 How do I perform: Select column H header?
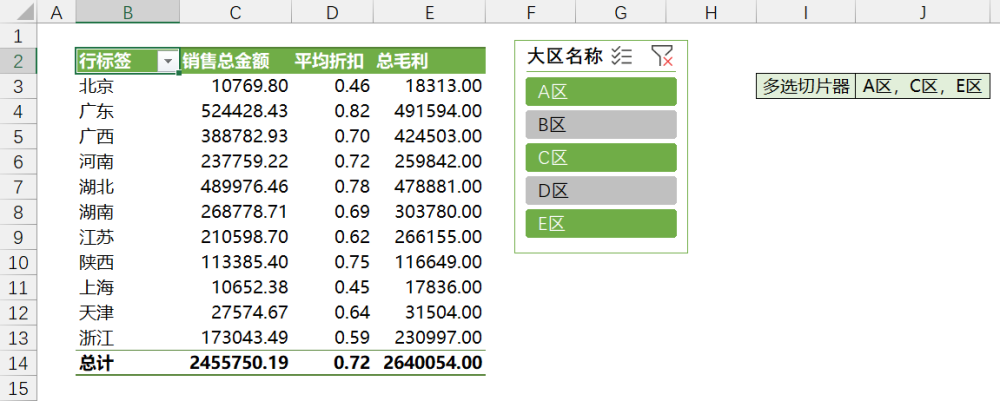pyautogui.click(x=711, y=12)
